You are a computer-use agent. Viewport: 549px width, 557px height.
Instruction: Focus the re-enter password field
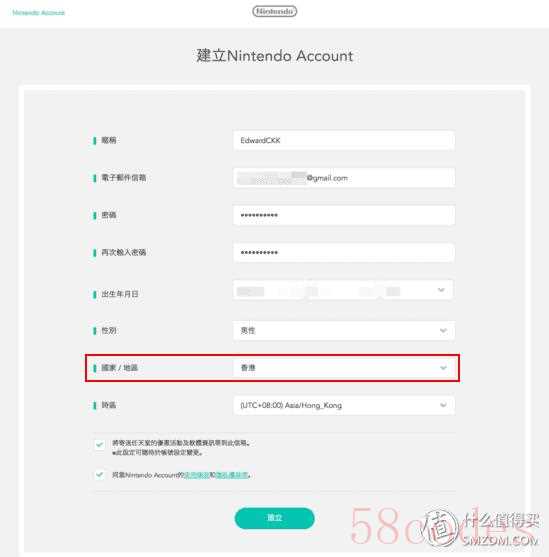click(344, 252)
